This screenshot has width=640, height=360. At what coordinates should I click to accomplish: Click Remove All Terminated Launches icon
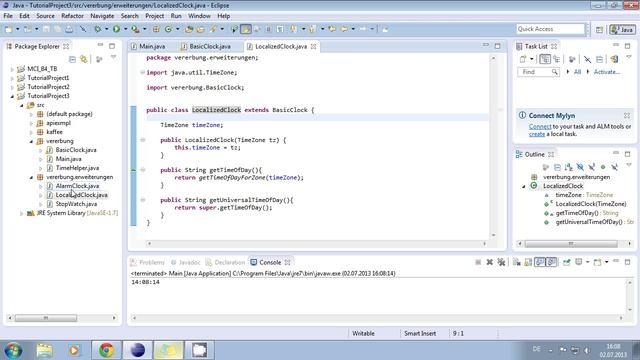pos(501,262)
